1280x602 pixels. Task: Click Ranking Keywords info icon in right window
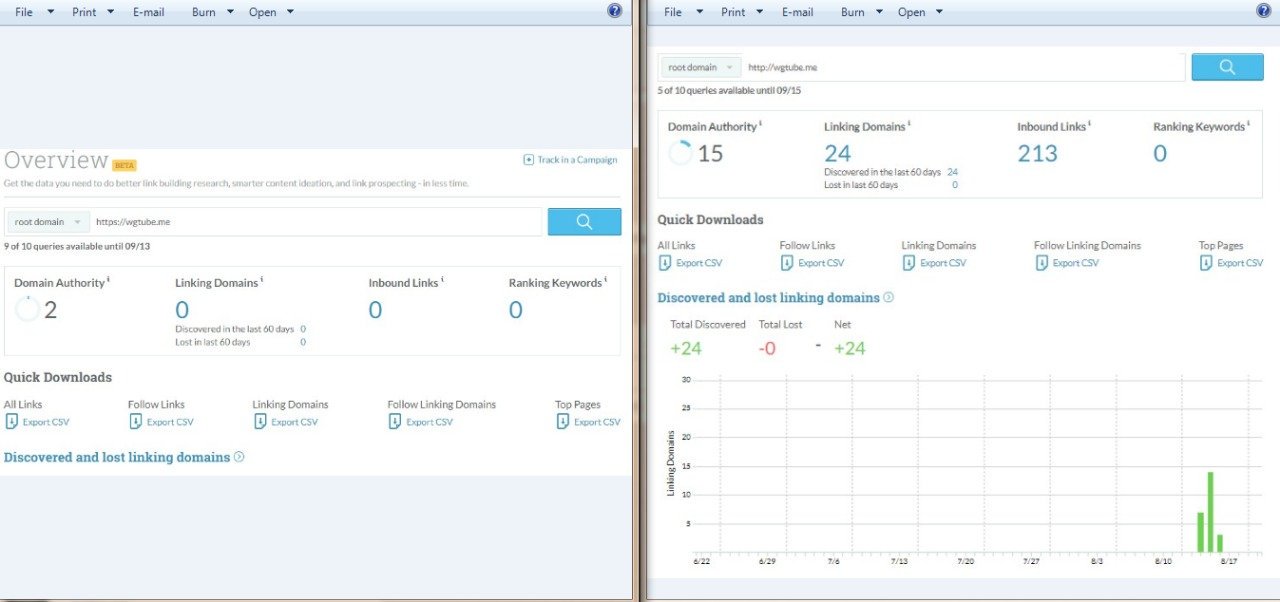[1249, 124]
